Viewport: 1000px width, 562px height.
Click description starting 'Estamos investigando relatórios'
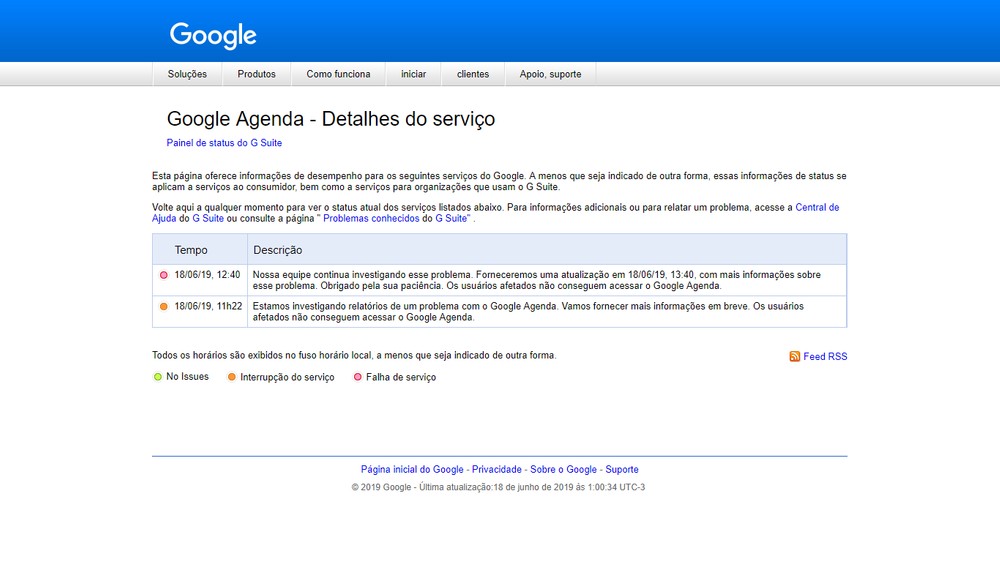pos(528,312)
